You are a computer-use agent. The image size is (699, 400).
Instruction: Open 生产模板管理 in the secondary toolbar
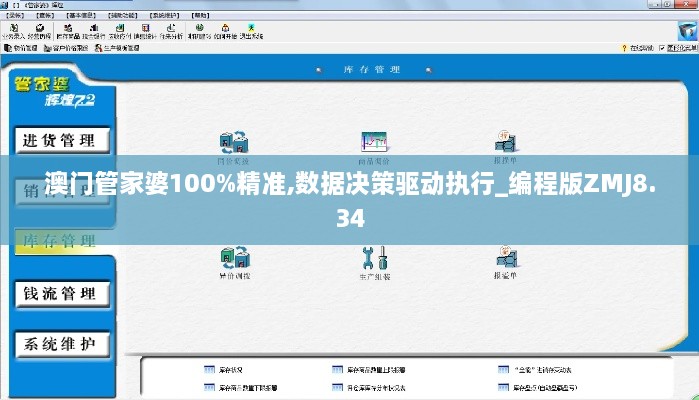[x=118, y=47]
